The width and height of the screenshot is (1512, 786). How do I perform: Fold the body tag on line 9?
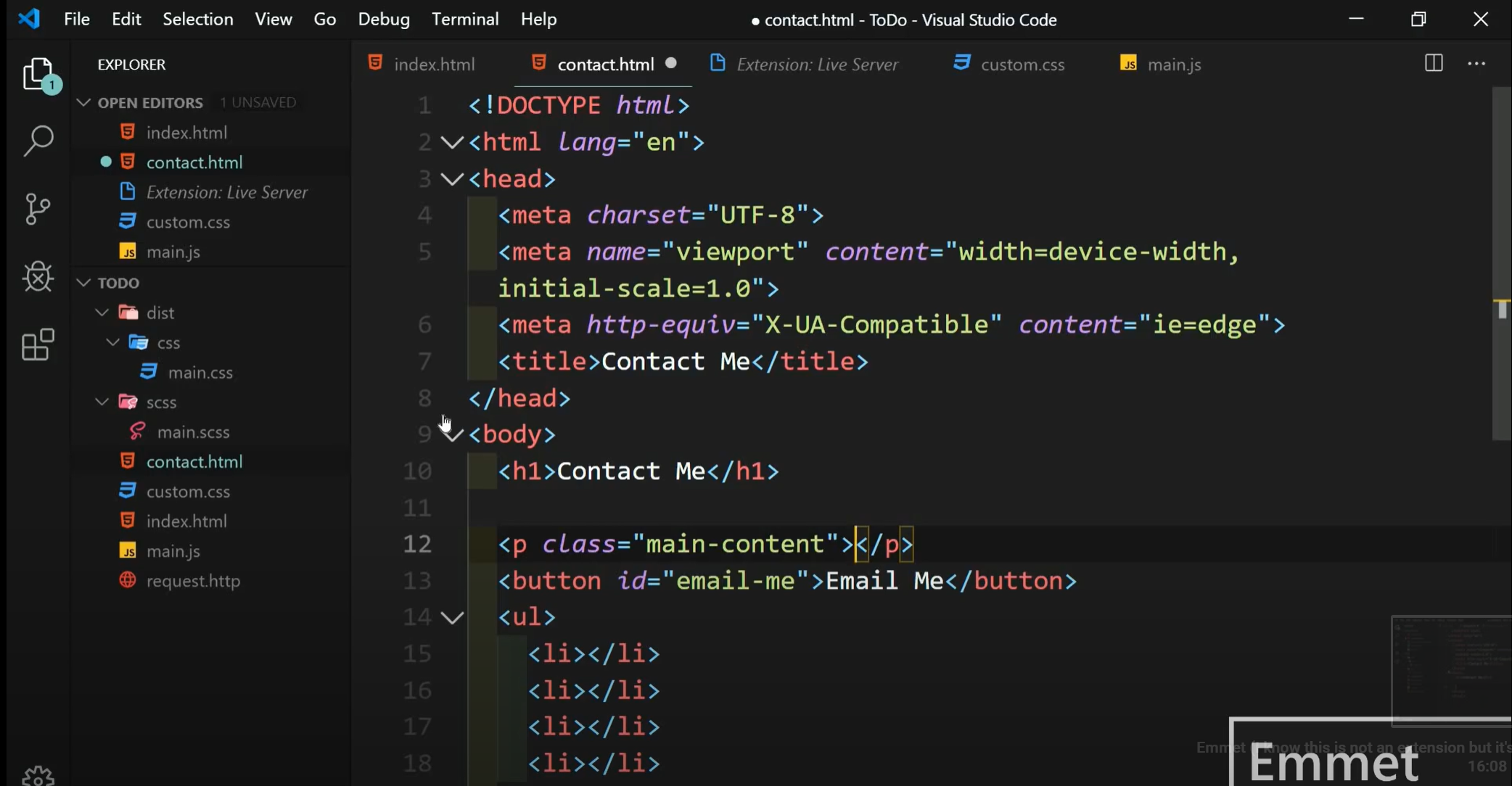[x=452, y=435]
